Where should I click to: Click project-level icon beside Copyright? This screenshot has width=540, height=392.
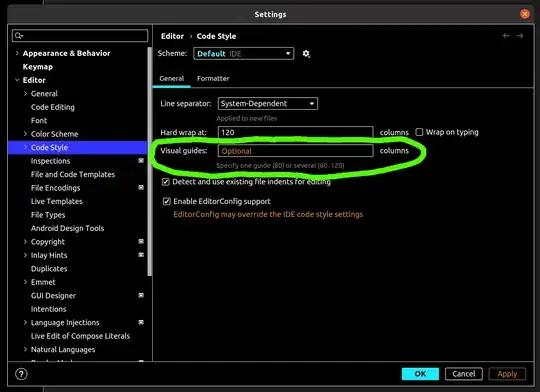(x=141, y=241)
